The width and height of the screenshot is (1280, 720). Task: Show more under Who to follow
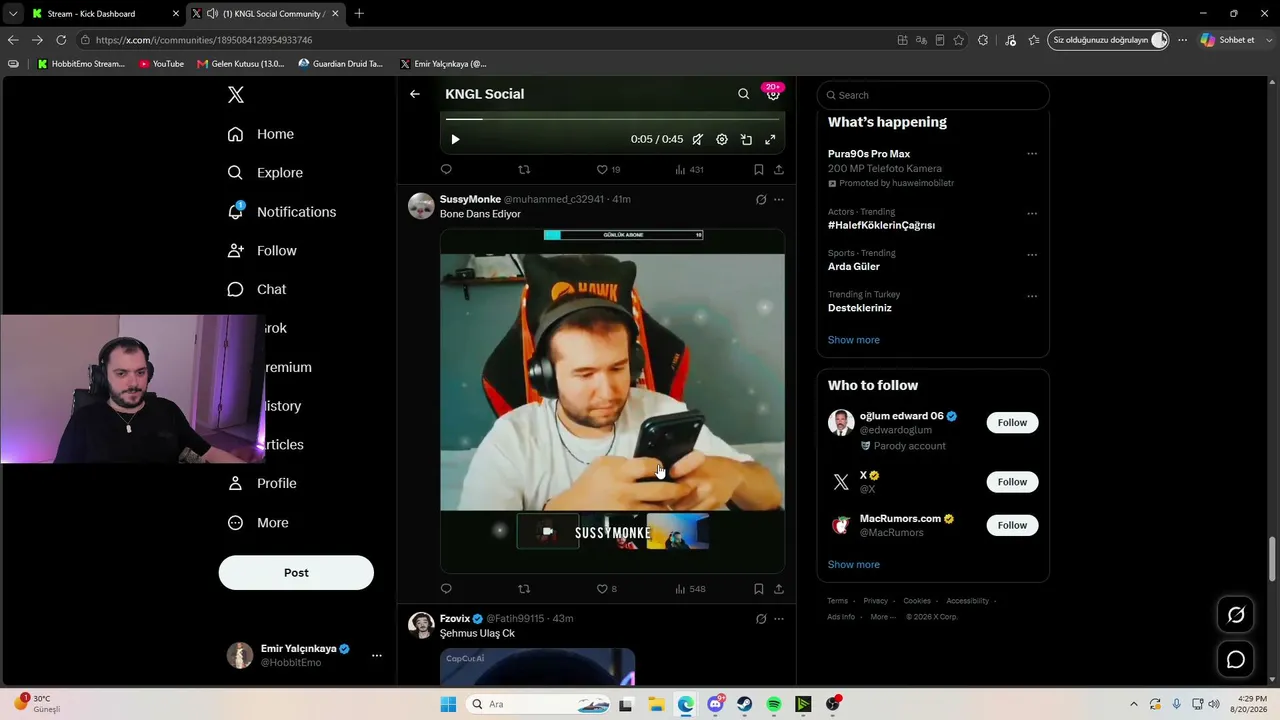[854, 565]
